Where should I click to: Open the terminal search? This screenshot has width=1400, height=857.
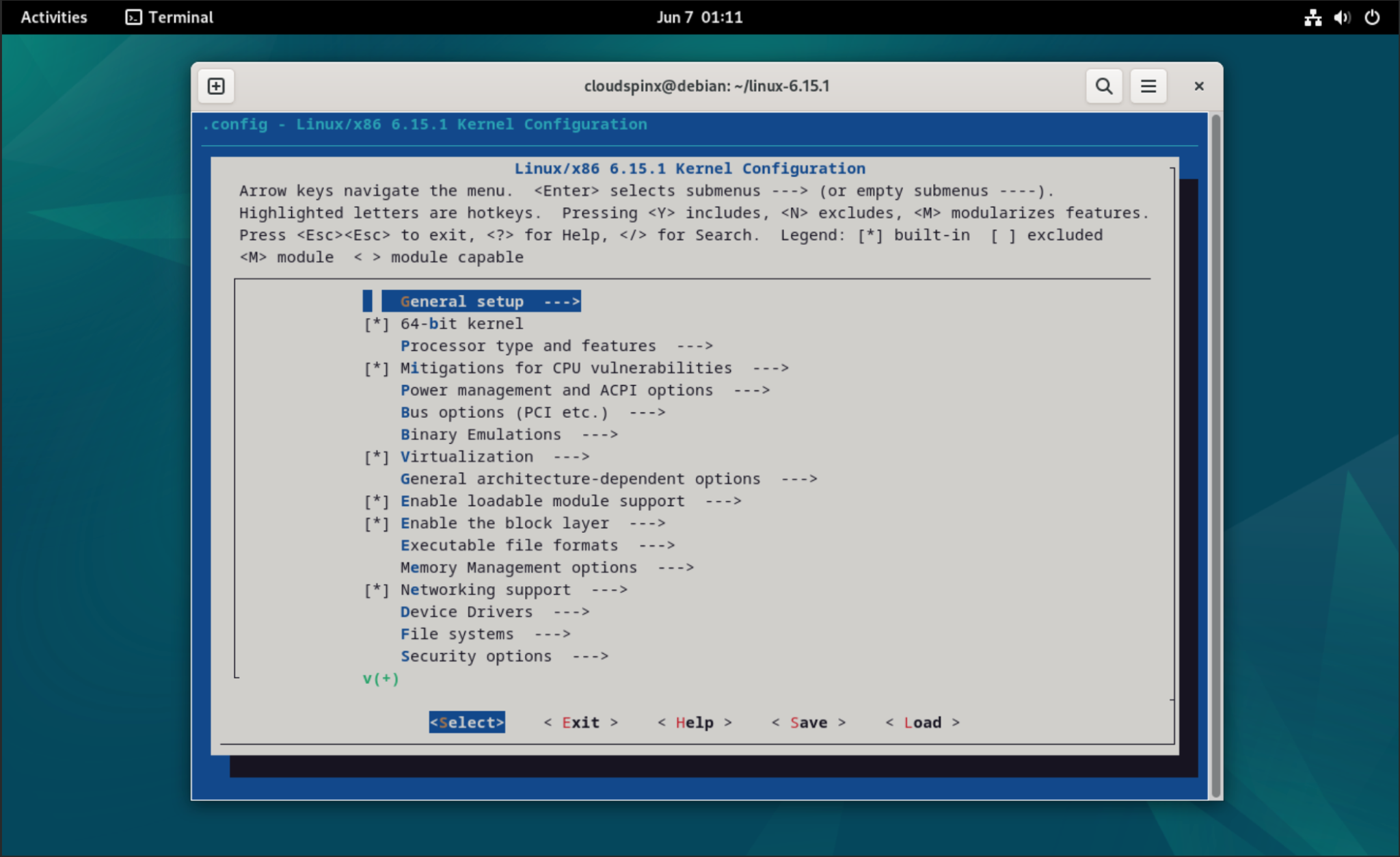[x=1103, y=85]
